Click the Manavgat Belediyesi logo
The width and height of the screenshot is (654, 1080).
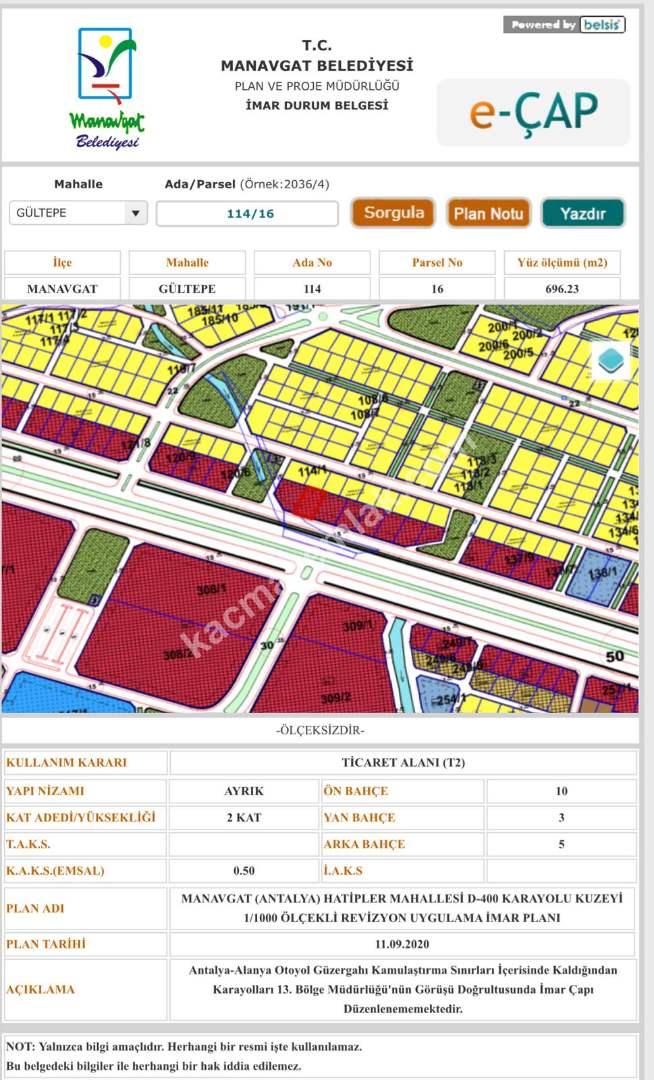(x=107, y=88)
